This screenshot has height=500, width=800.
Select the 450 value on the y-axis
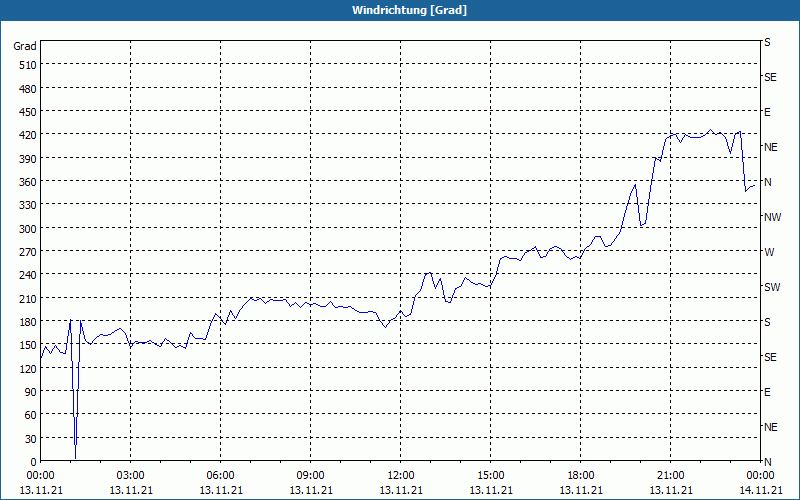28,112
